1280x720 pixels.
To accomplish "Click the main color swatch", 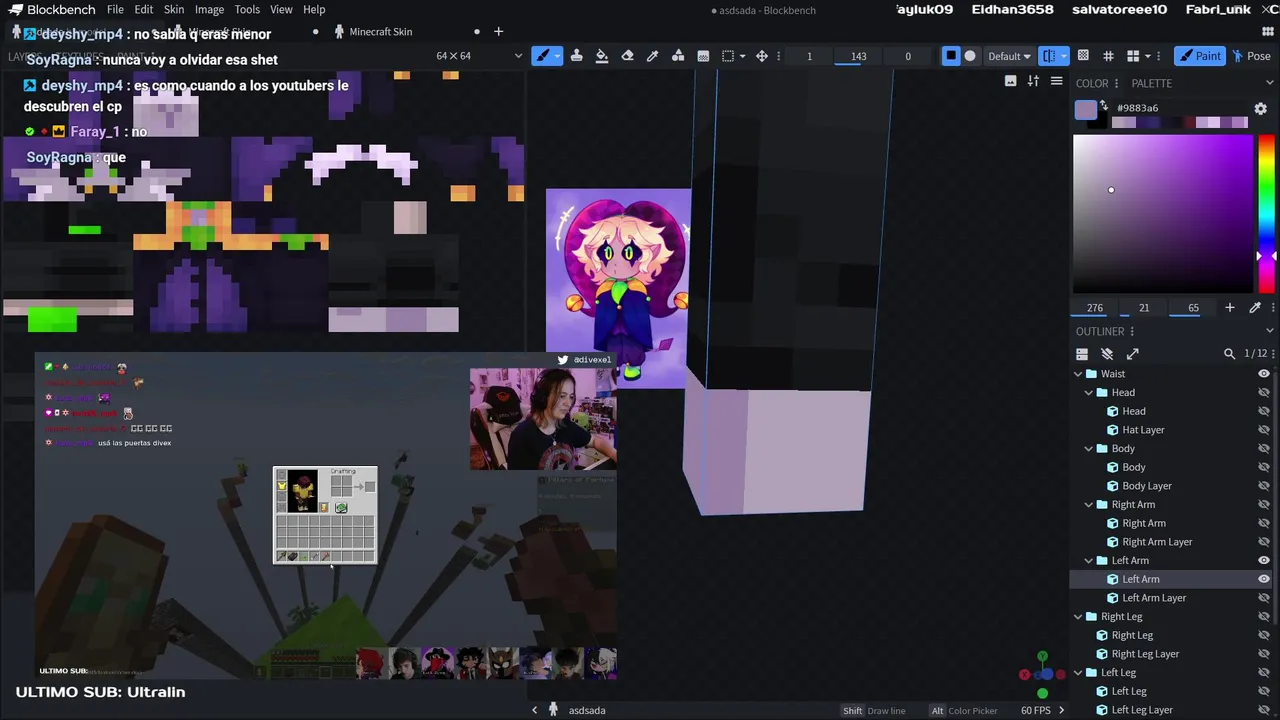I will coord(1085,110).
